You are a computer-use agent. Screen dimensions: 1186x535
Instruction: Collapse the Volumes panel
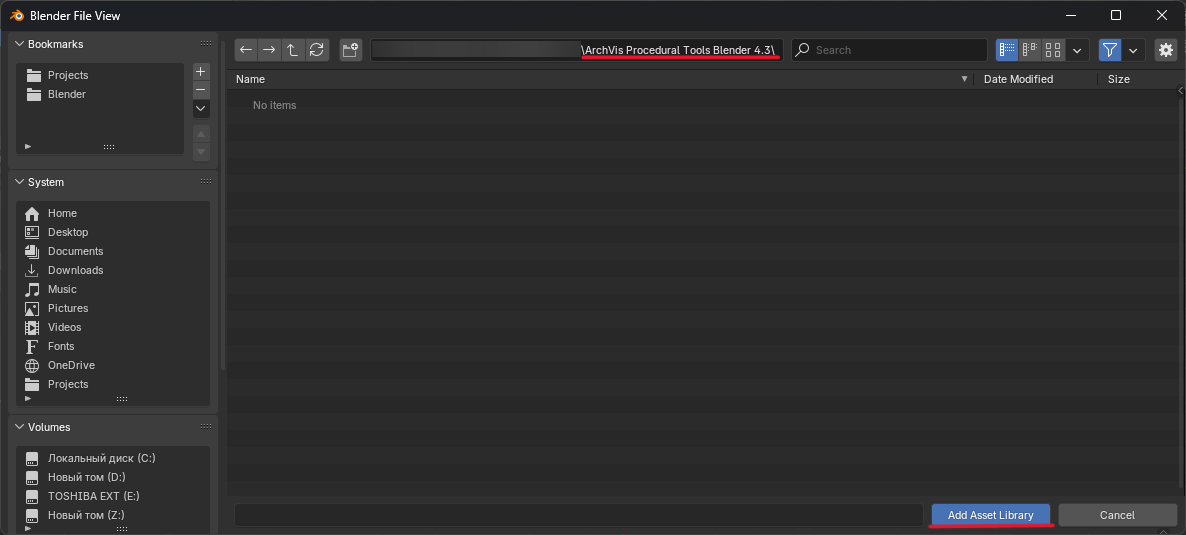coord(20,428)
